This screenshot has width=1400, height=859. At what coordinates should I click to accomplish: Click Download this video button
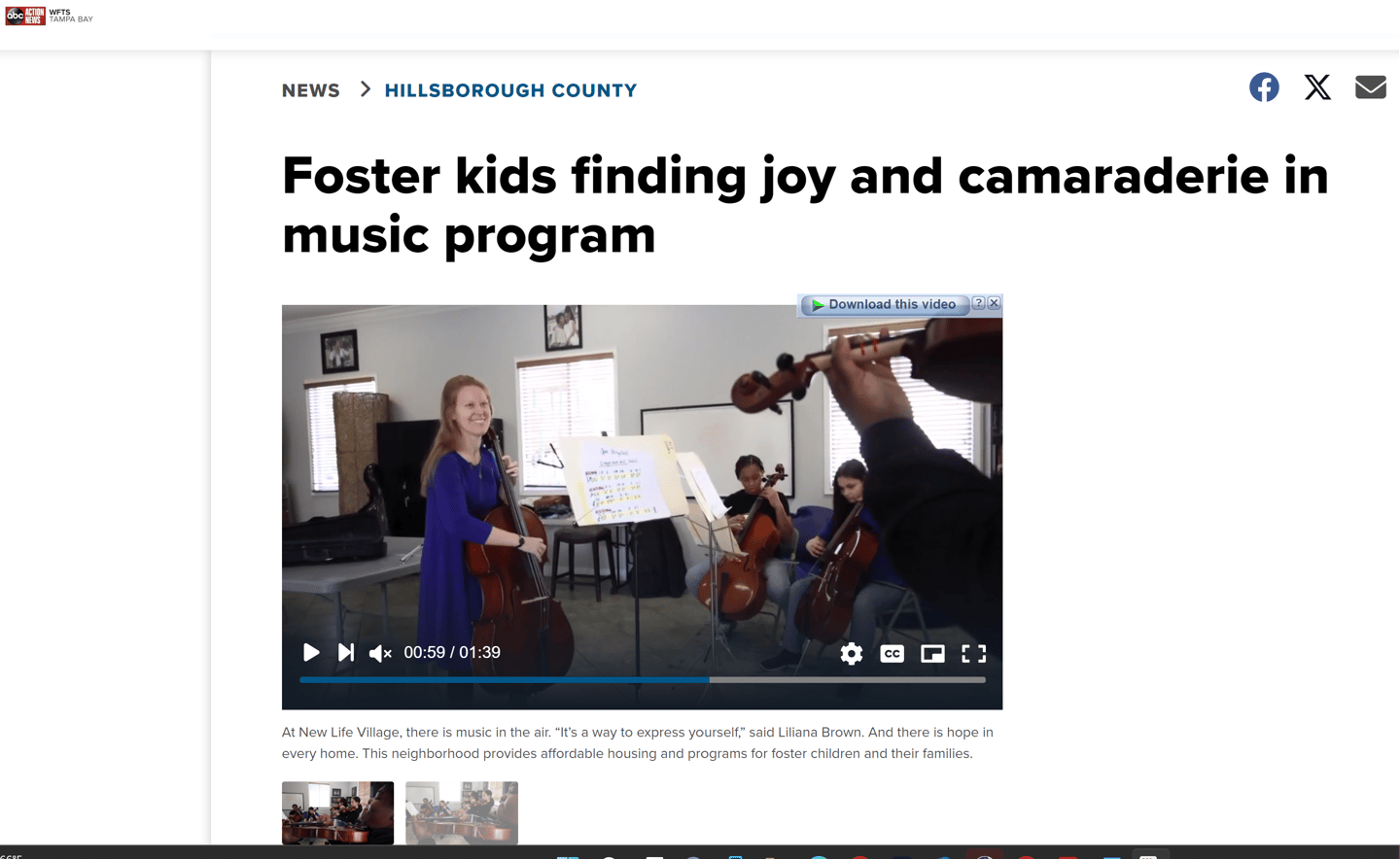884,305
